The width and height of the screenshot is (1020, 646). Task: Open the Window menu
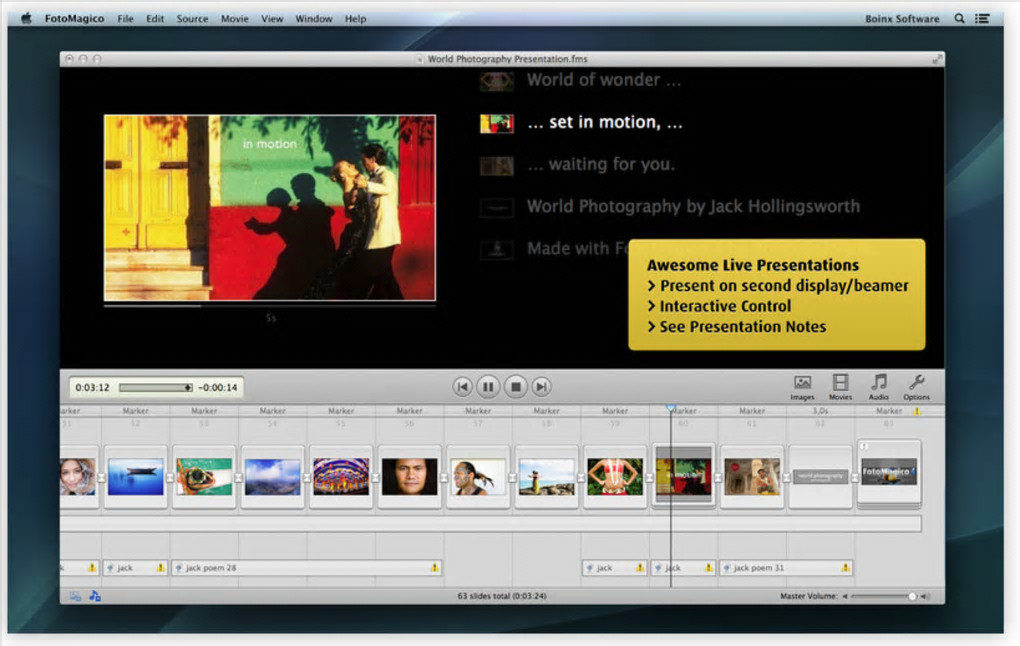point(314,18)
